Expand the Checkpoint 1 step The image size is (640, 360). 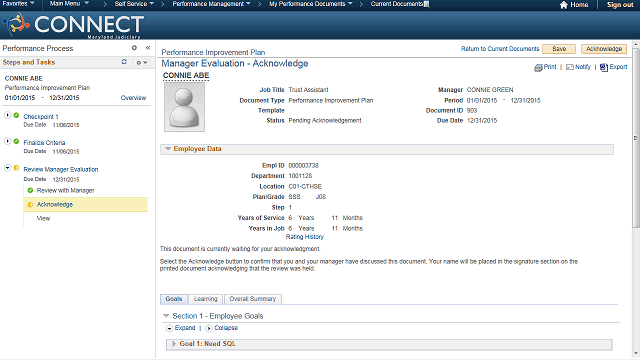(x=7, y=116)
